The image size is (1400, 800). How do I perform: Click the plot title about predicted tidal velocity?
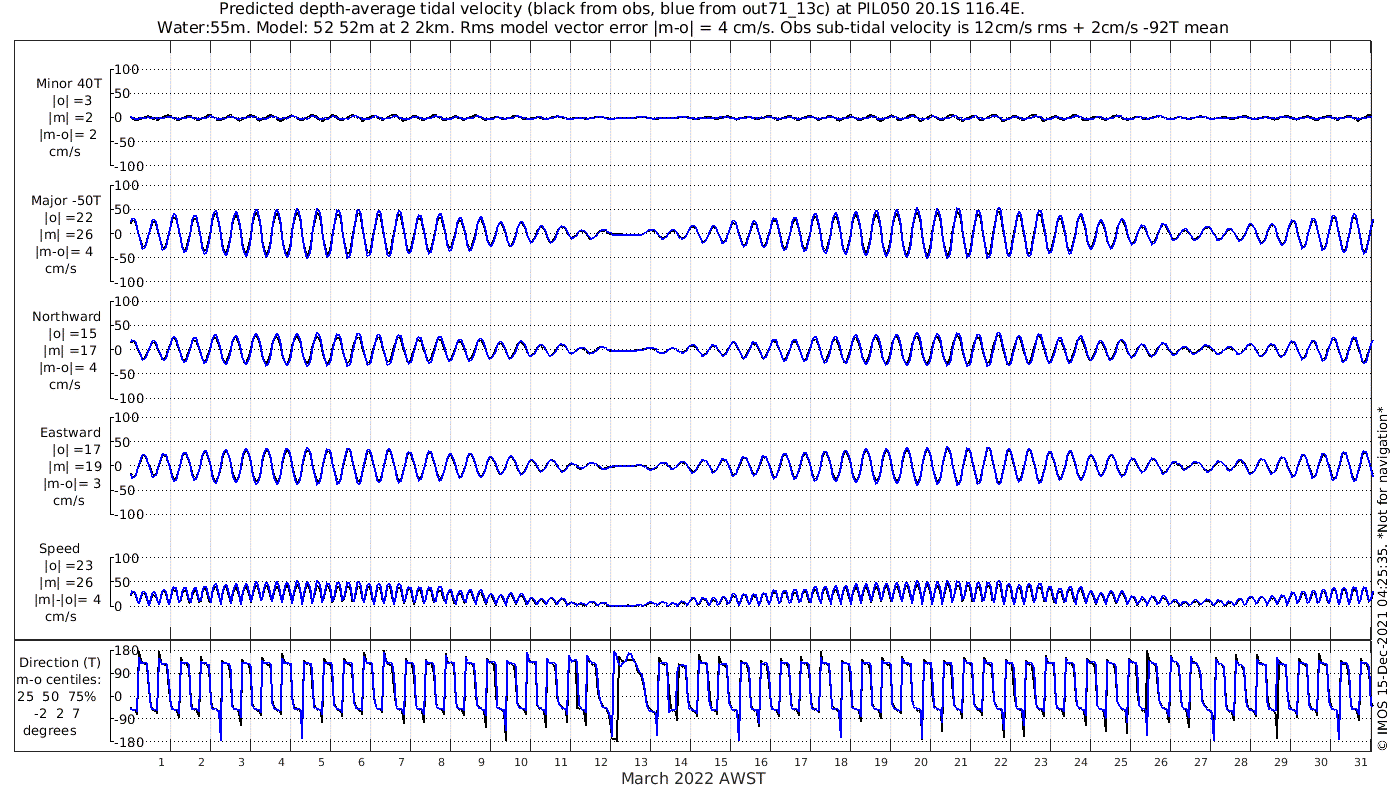pyautogui.click(x=620, y=9)
